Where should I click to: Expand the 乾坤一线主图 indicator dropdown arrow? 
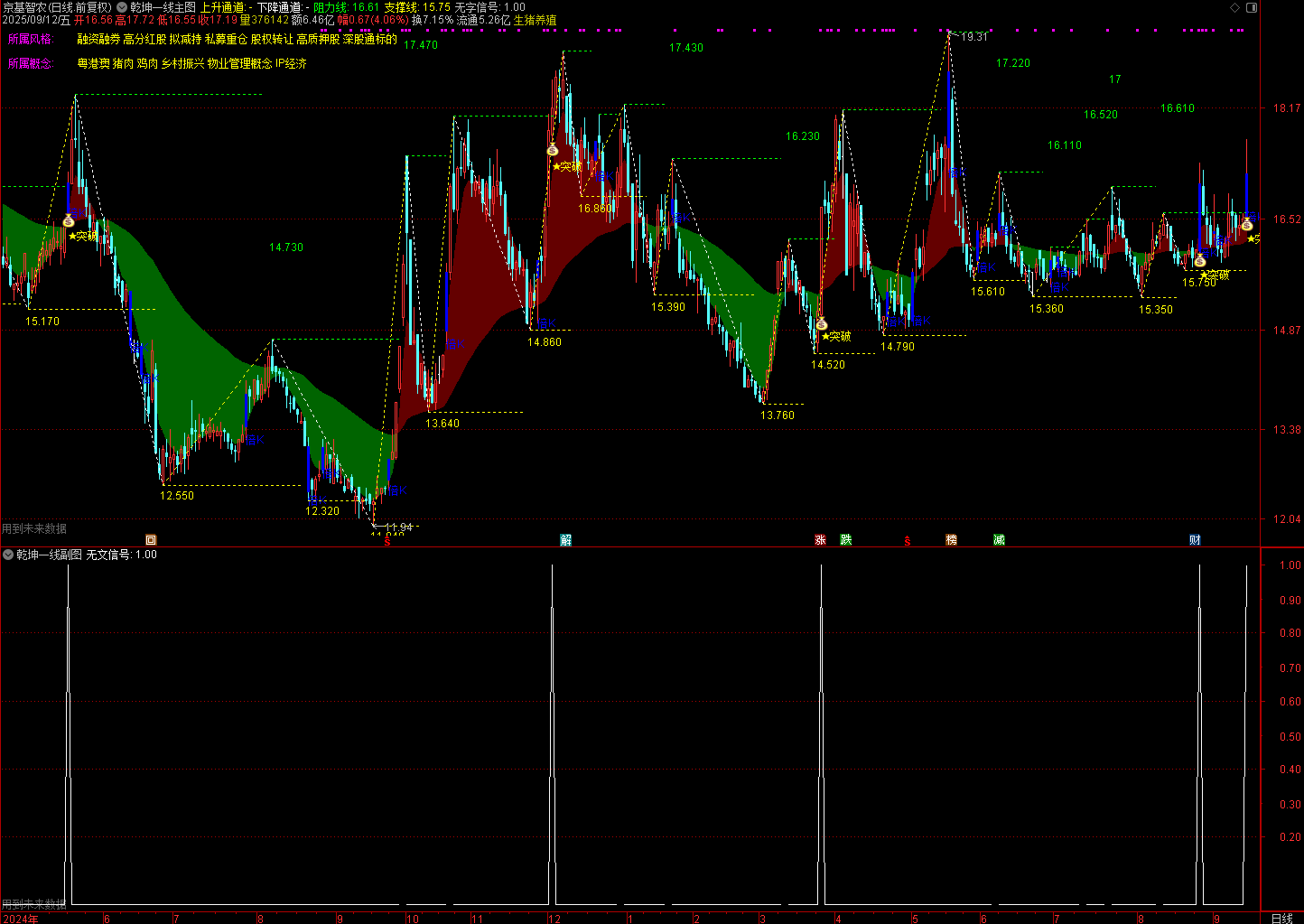click(x=122, y=7)
